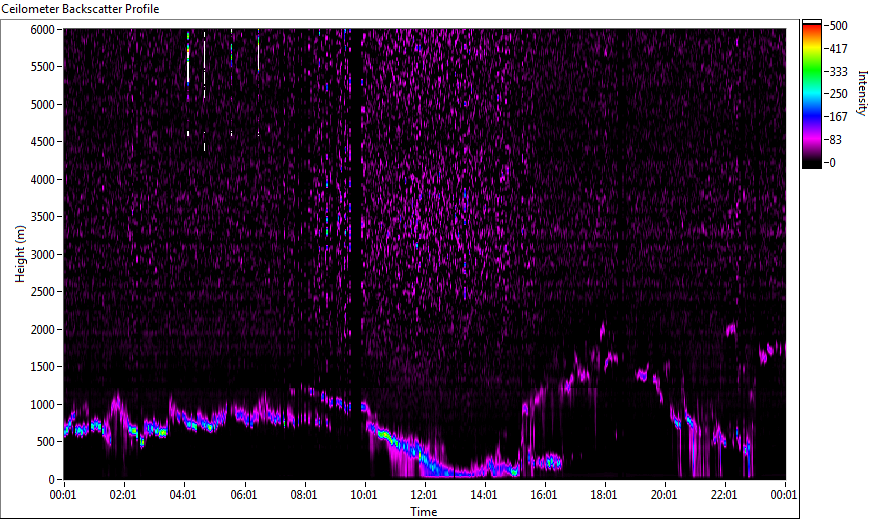The height and width of the screenshot is (519, 872).
Task: Click the 20:01 time axis tick
Action: click(664, 495)
